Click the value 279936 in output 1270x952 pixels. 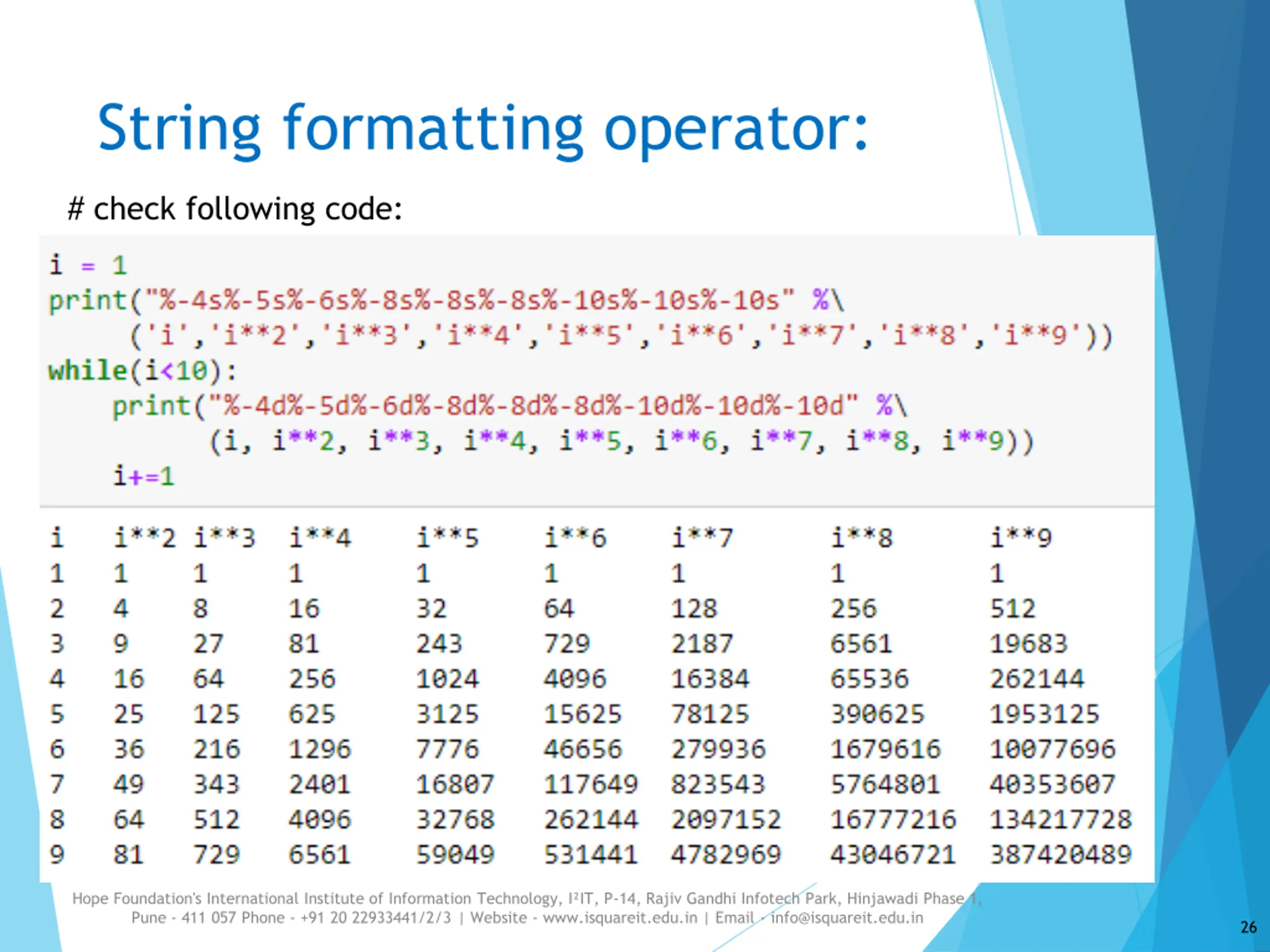tap(718, 749)
